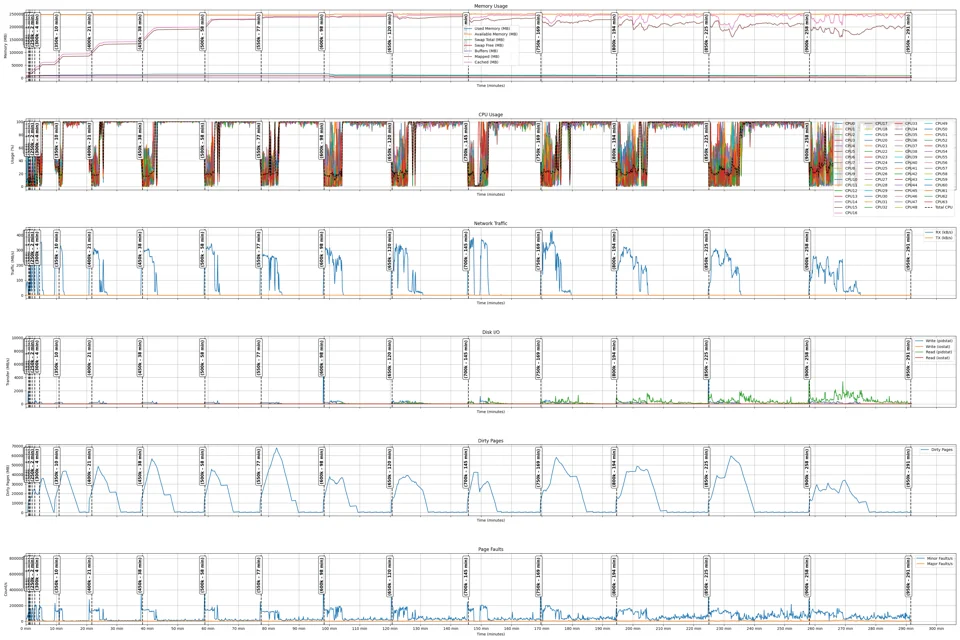The image size is (960, 640).
Task: Click the Memory Usage chart title
Action: coord(490,6)
